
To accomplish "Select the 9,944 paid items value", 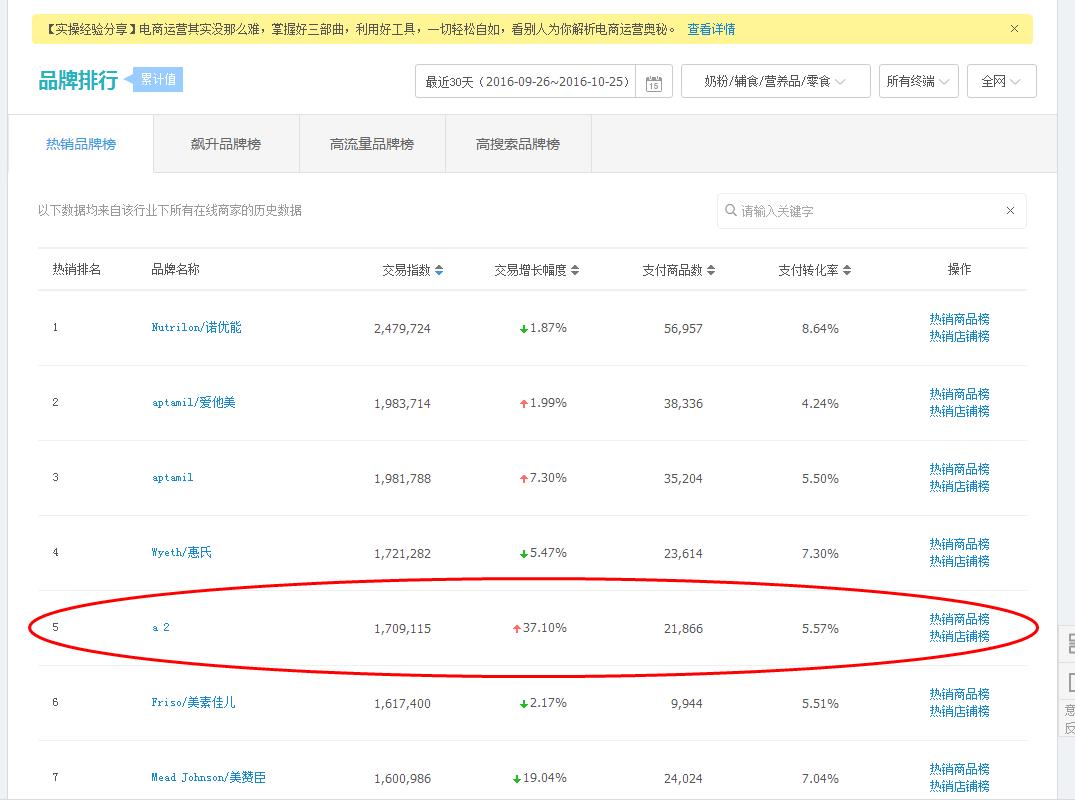I will pyautogui.click(x=686, y=703).
